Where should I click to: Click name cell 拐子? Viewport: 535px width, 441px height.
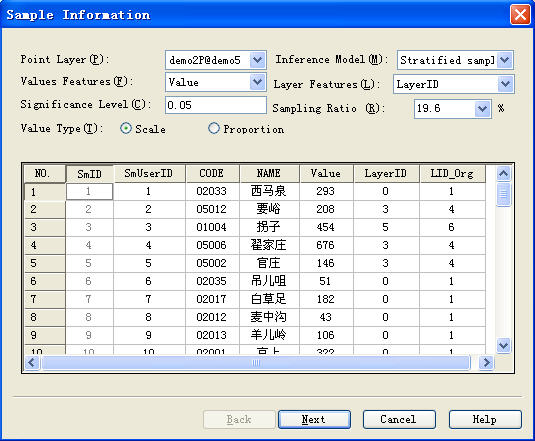269,227
